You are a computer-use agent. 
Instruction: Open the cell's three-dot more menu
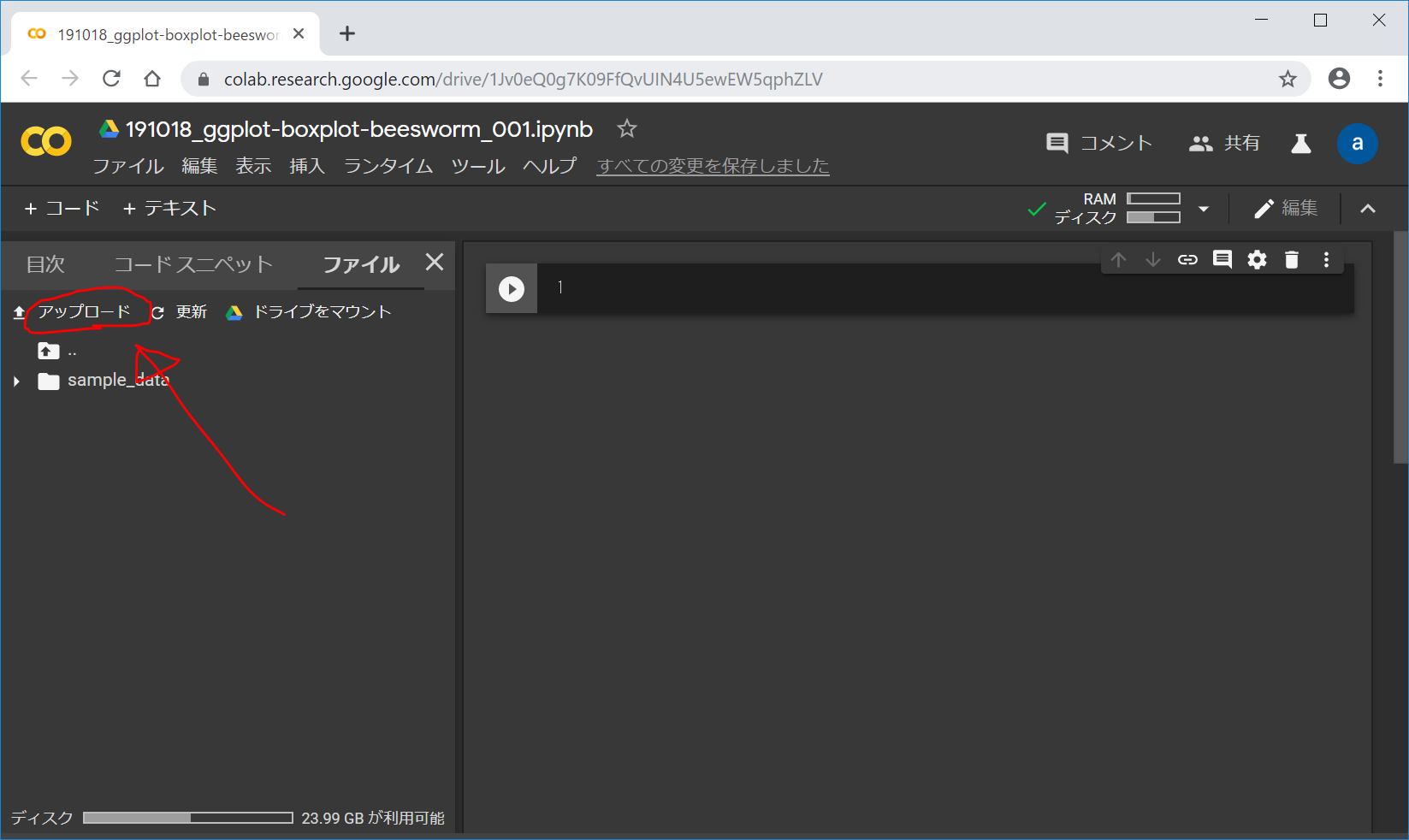(1326, 260)
